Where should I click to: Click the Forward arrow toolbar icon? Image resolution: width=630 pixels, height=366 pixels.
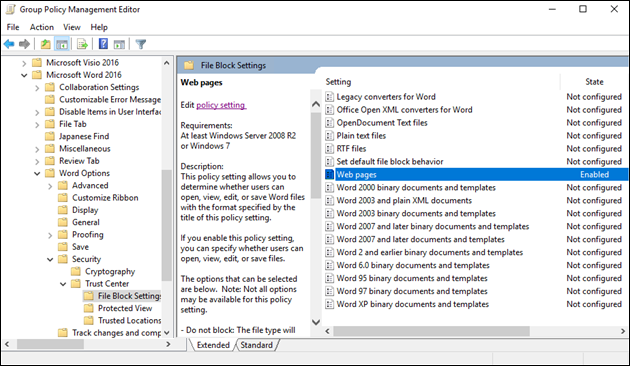point(25,44)
